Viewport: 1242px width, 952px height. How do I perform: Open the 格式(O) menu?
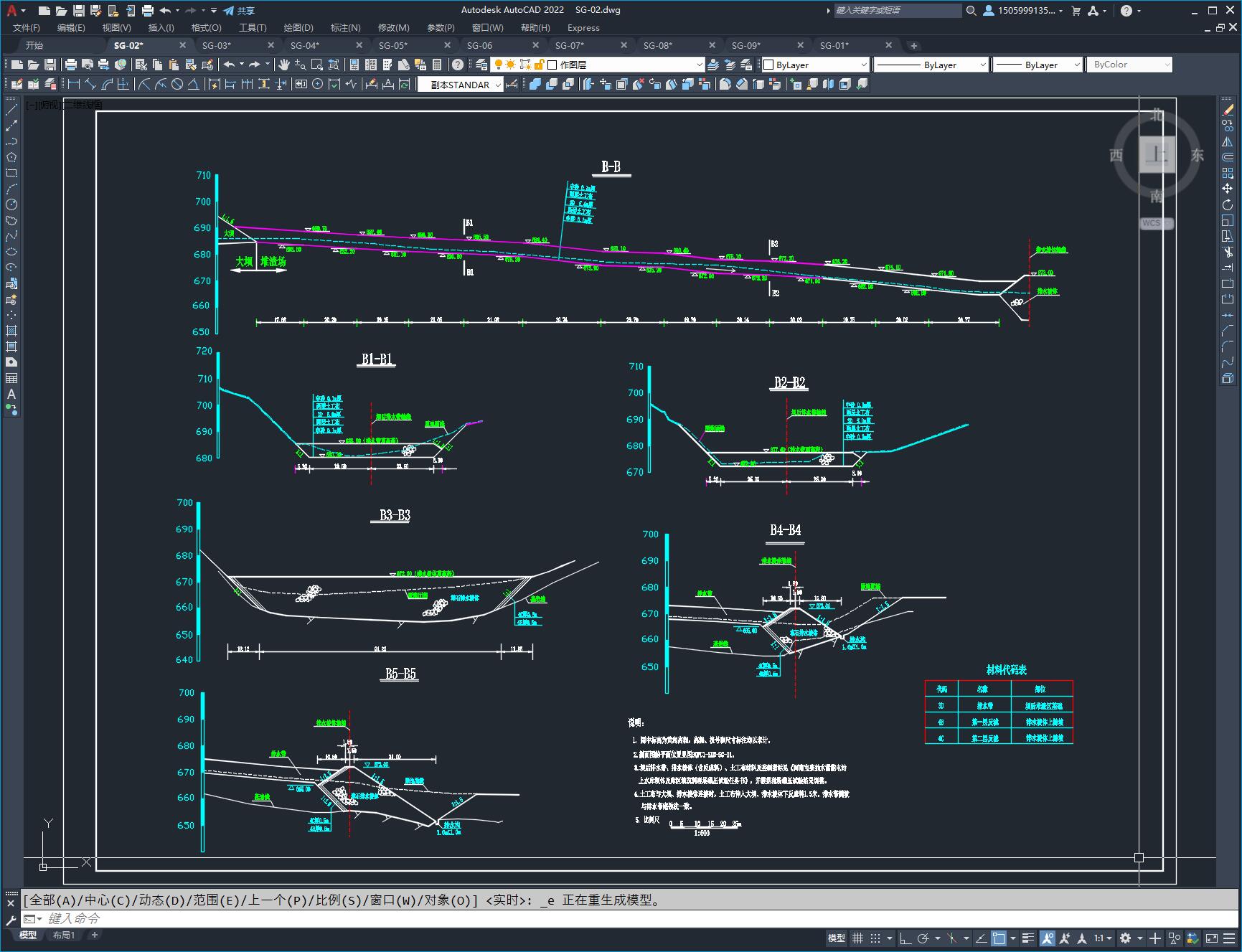pos(206,27)
